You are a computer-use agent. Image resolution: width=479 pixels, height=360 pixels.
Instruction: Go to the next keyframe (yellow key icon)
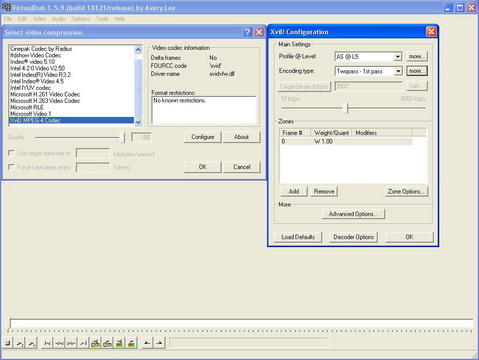pyautogui.click(x=107, y=343)
